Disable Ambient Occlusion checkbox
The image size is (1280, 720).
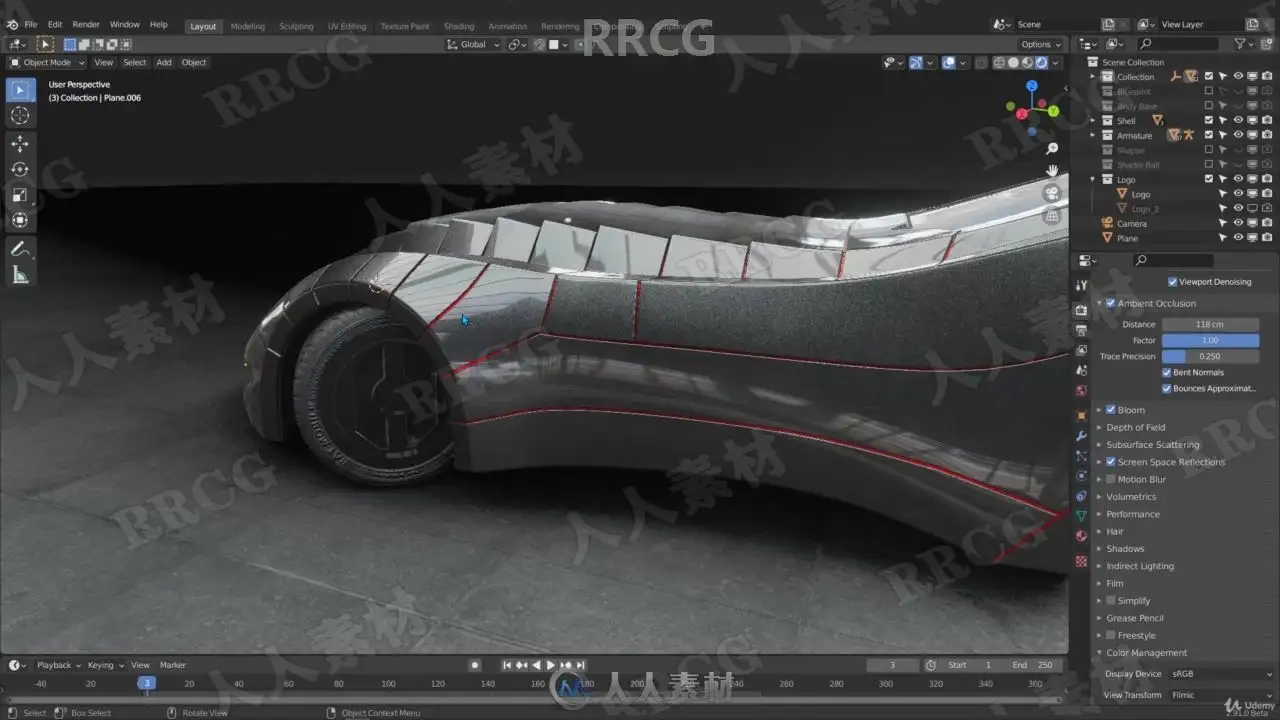(x=1110, y=303)
